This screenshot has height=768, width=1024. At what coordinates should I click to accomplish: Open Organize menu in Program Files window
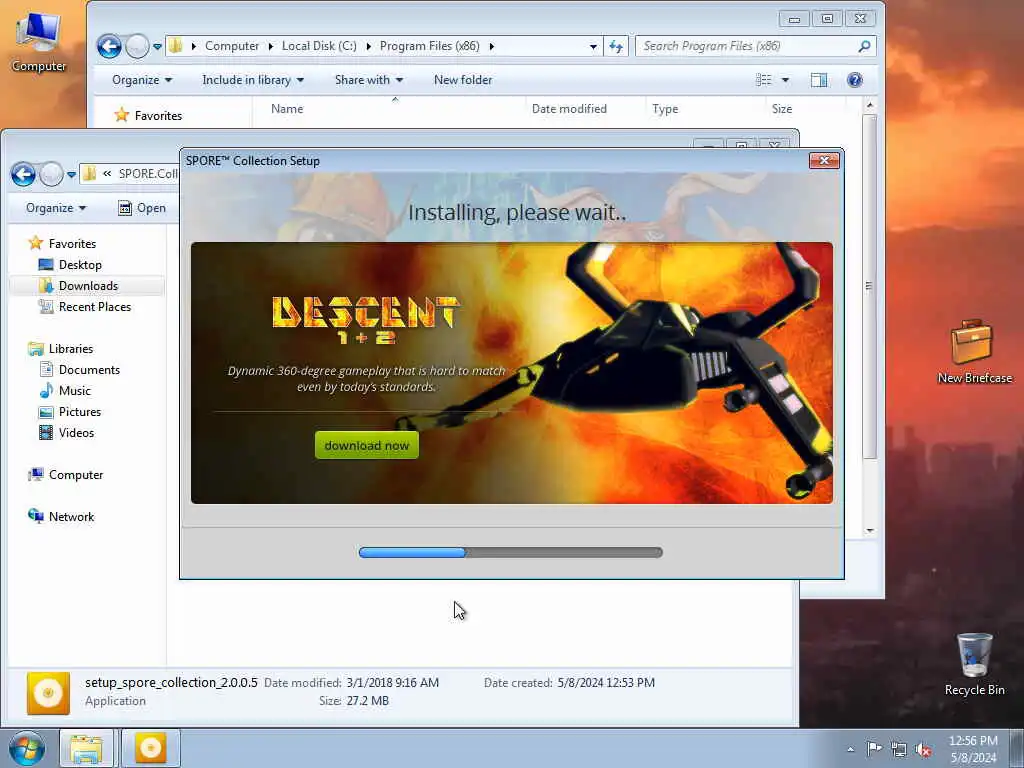(x=142, y=80)
